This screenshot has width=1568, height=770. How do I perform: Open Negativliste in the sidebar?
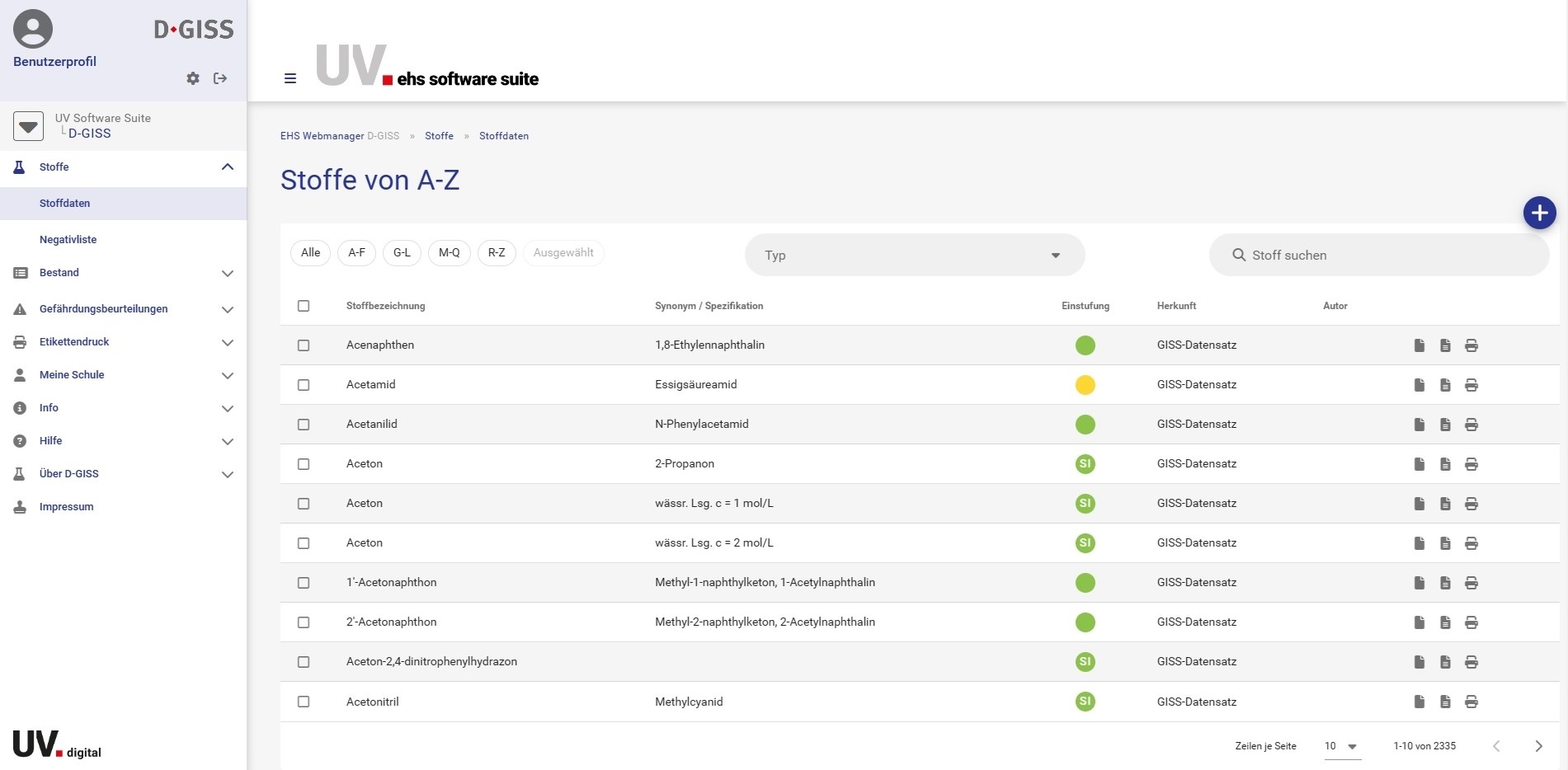[68, 240]
